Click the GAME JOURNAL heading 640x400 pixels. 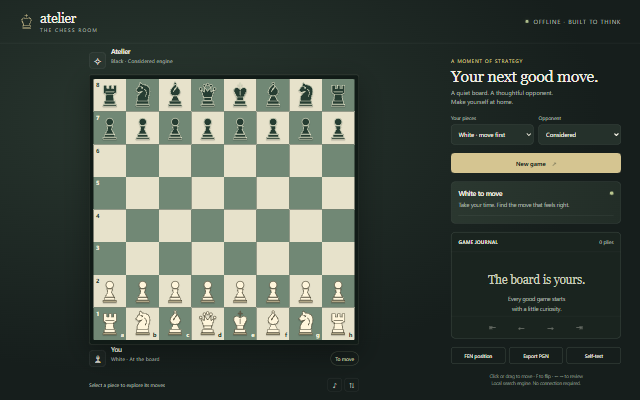[478, 242]
